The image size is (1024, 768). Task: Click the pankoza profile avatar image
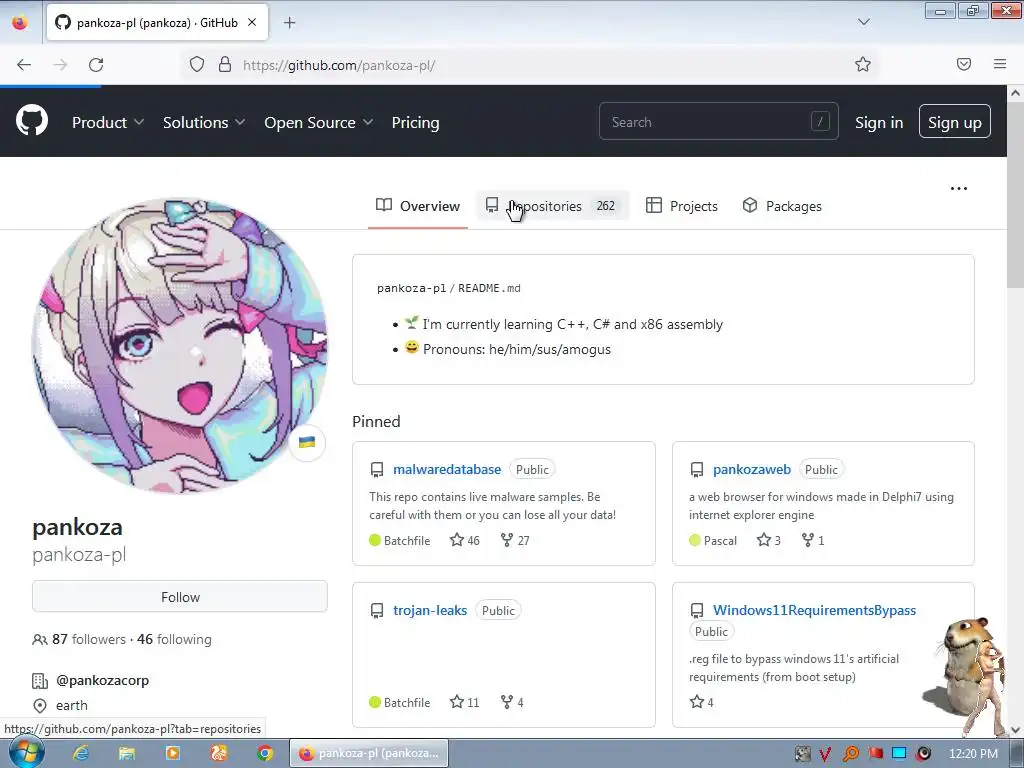(x=180, y=346)
